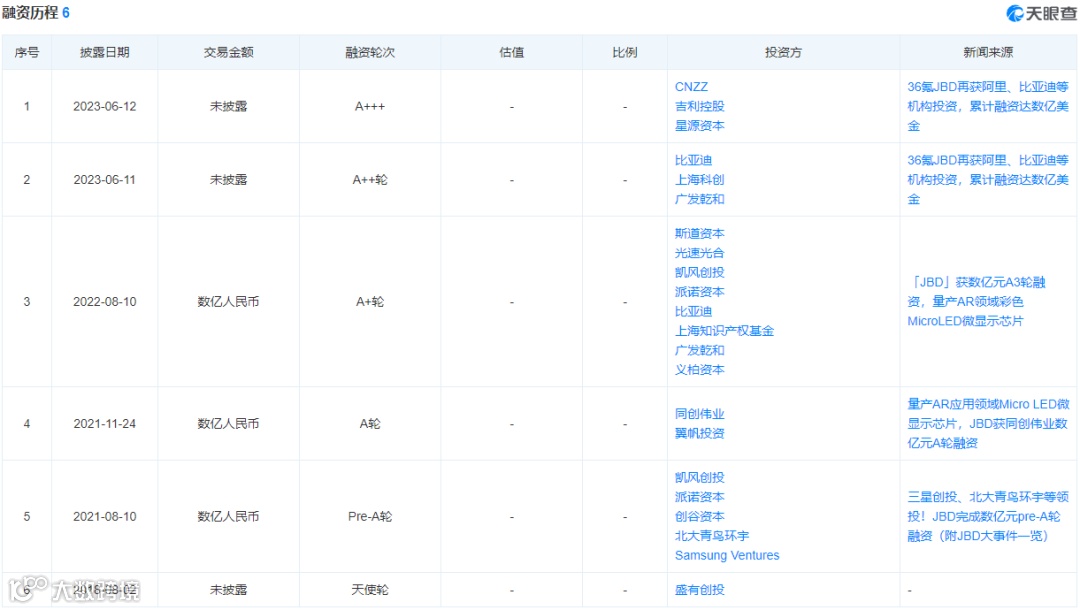Select 未披露 amount in 2023-06-12 row
The width and height of the screenshot is (1080, 610).
[229, 107]
